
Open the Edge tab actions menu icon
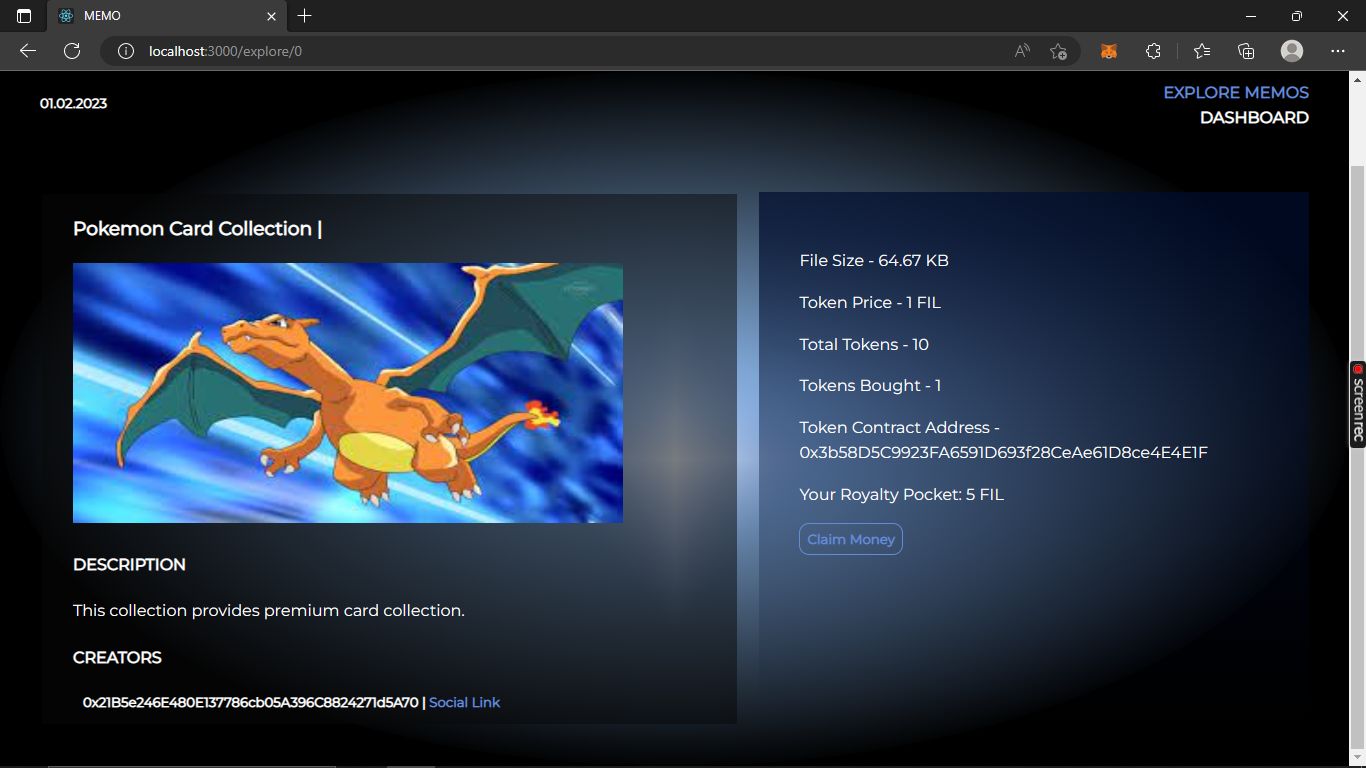point(24,16)
